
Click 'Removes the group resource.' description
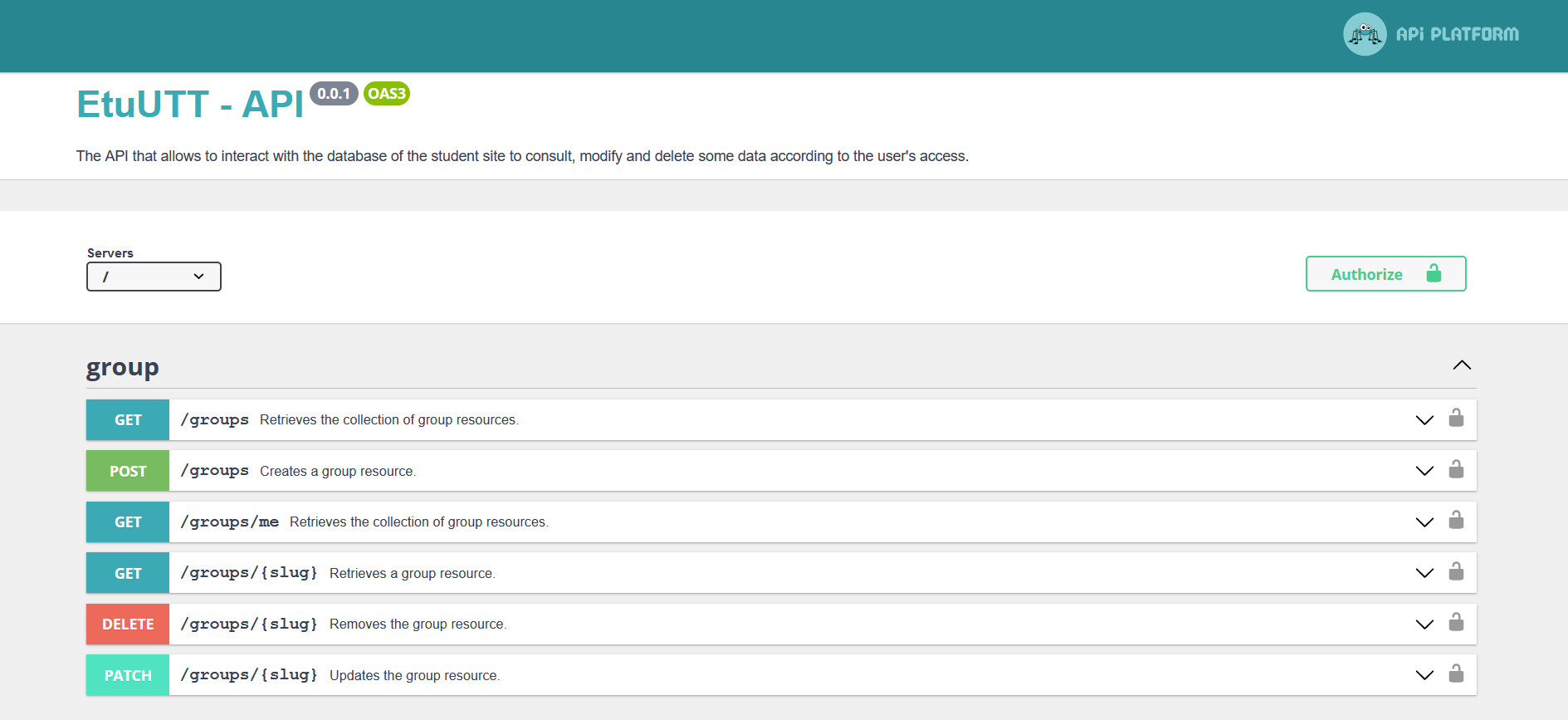[x=418, y=624]
